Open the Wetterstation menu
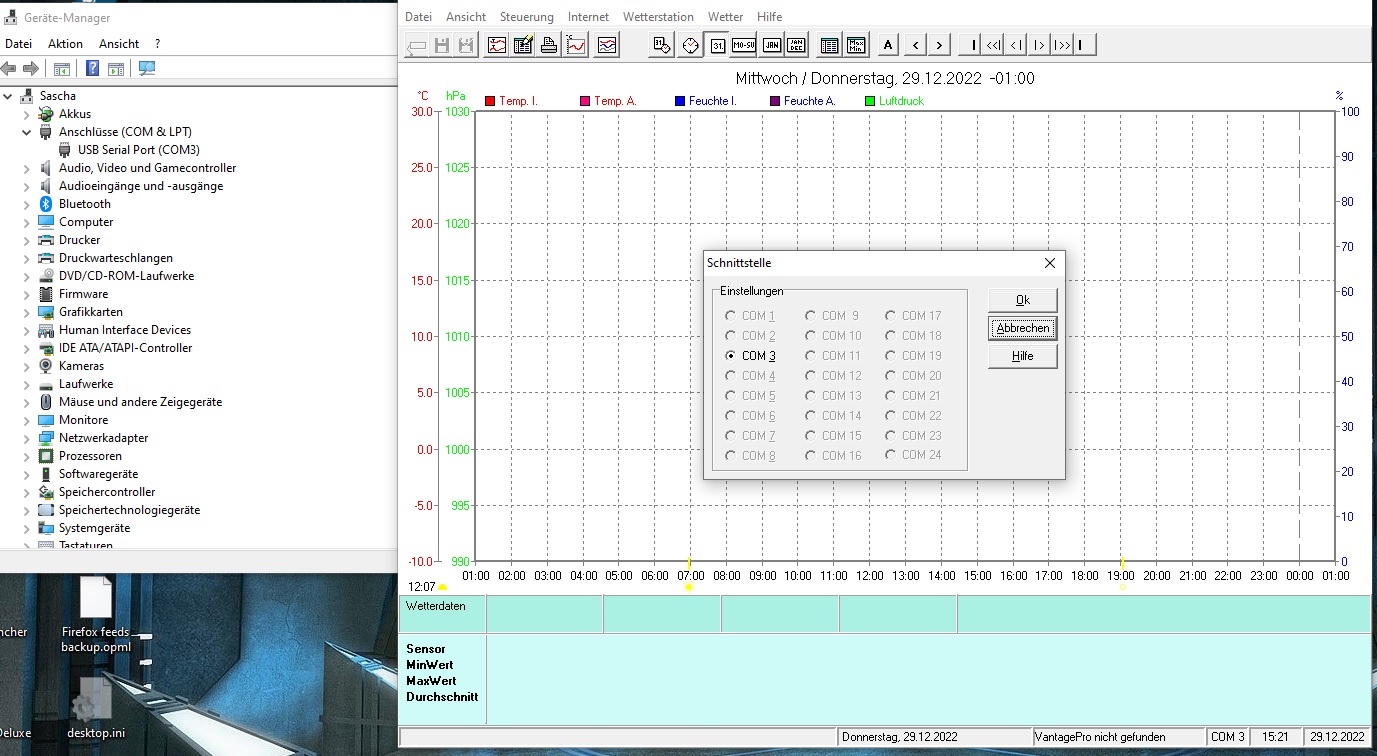This screenshot has height=756, width=1377. [657, 17]
